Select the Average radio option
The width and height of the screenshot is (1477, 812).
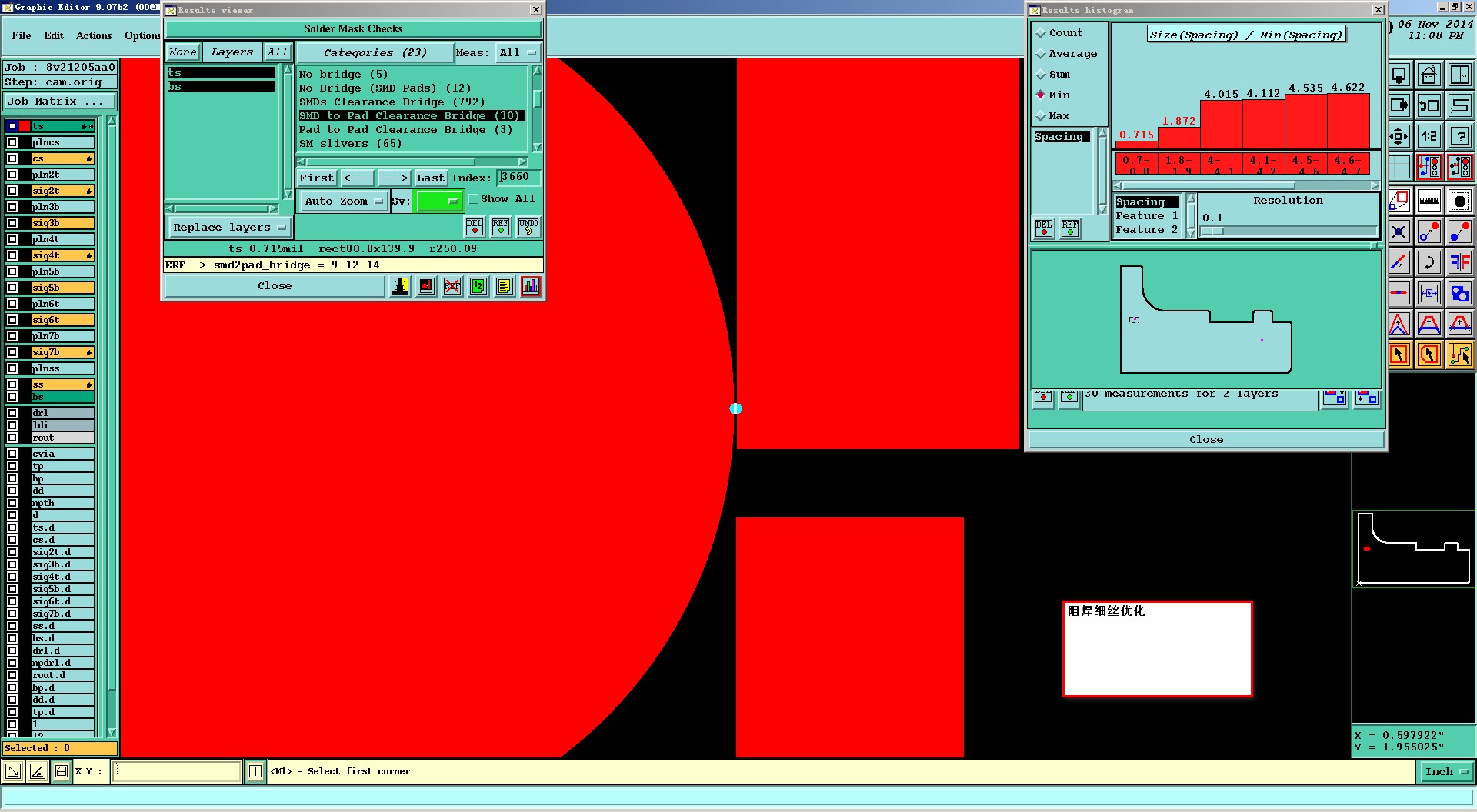click(1066, 54)
